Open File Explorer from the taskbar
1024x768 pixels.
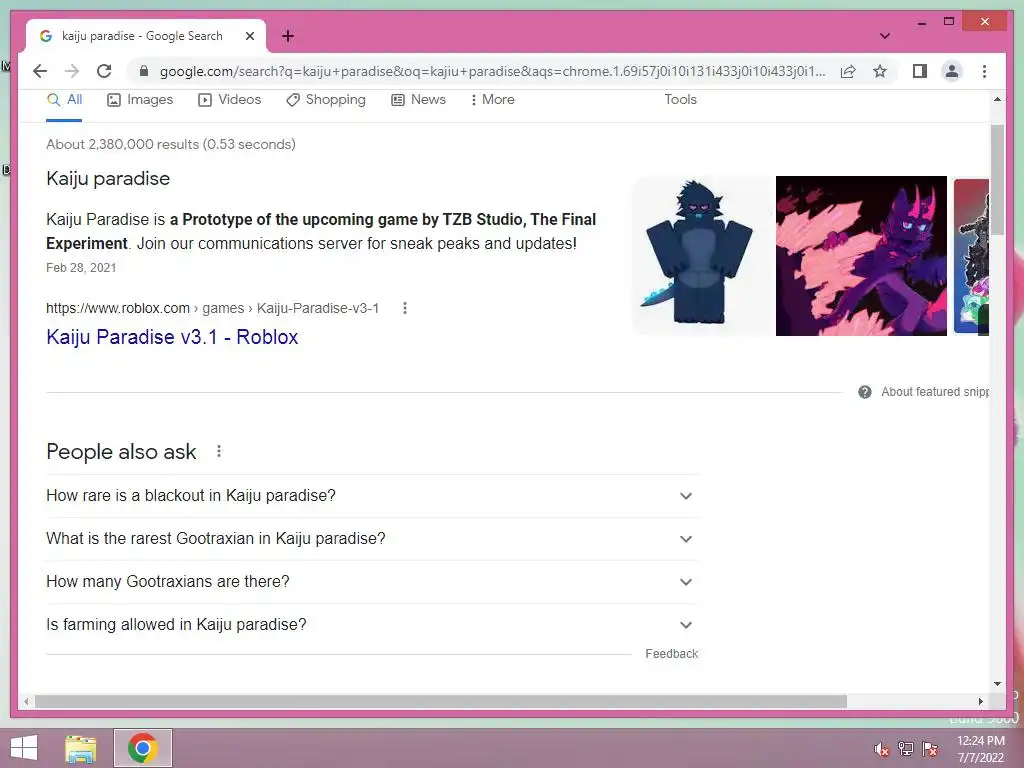click(x=81, y=748)
